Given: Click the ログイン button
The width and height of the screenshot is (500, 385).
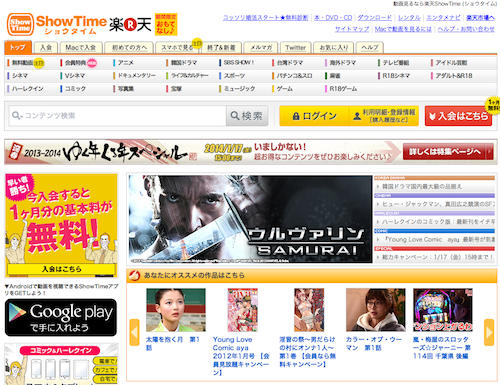Looking at the screenshot, I should (x=314, y=116).
